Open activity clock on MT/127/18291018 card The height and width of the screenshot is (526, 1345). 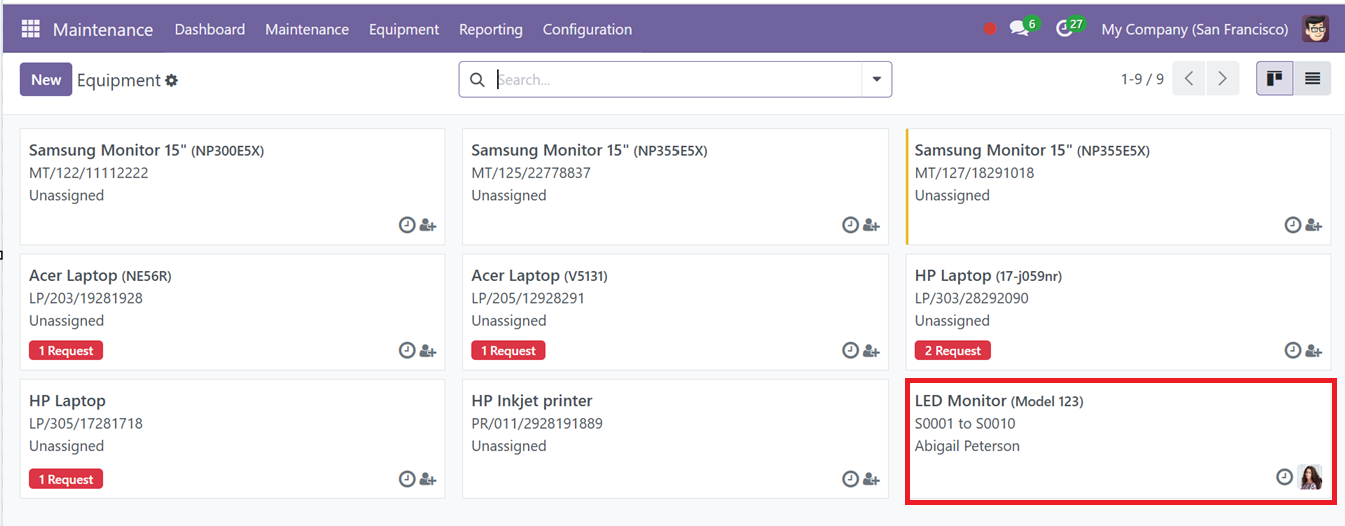pos(1293,225)
